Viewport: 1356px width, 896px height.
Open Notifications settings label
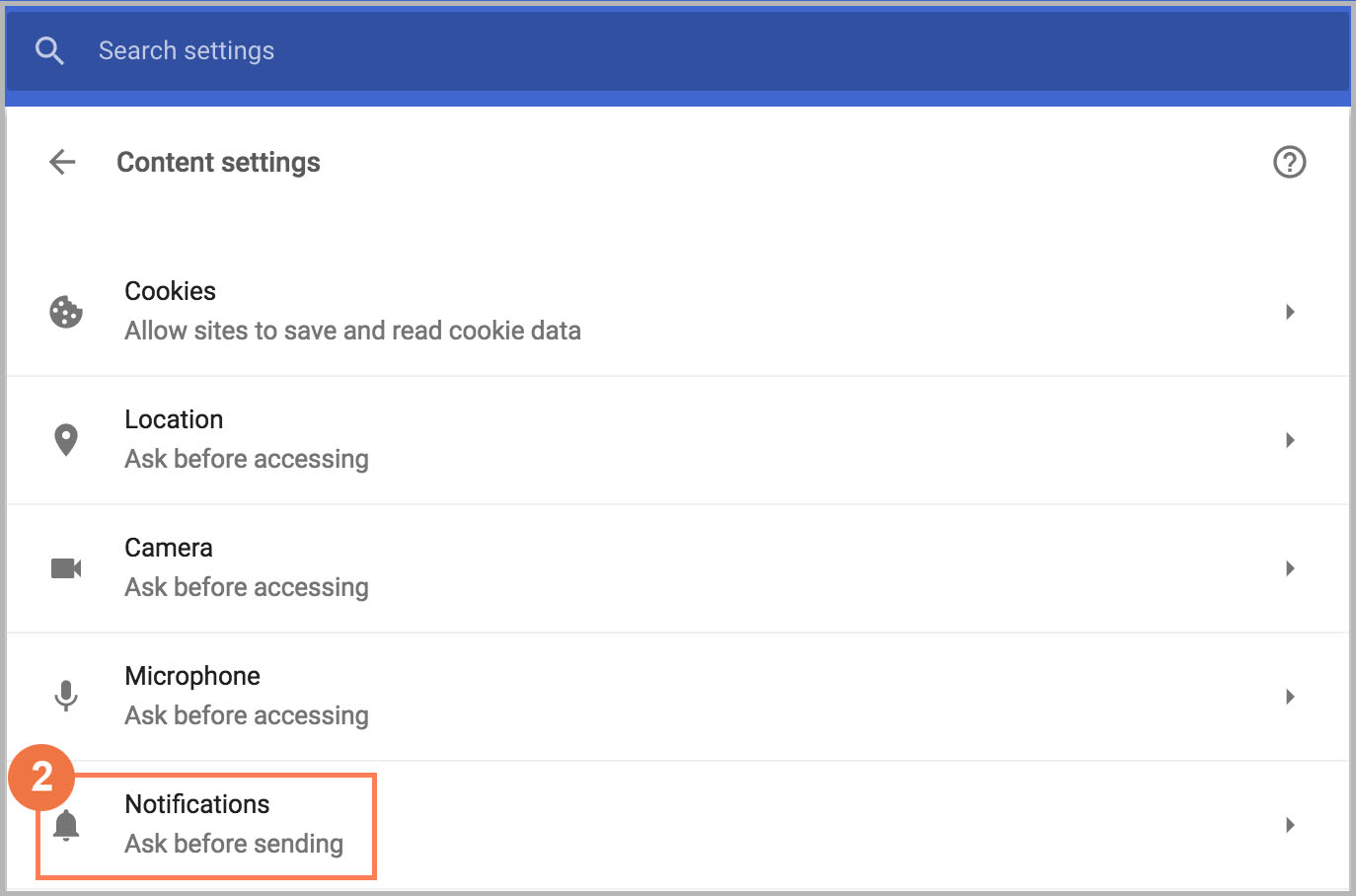point(197,804)
